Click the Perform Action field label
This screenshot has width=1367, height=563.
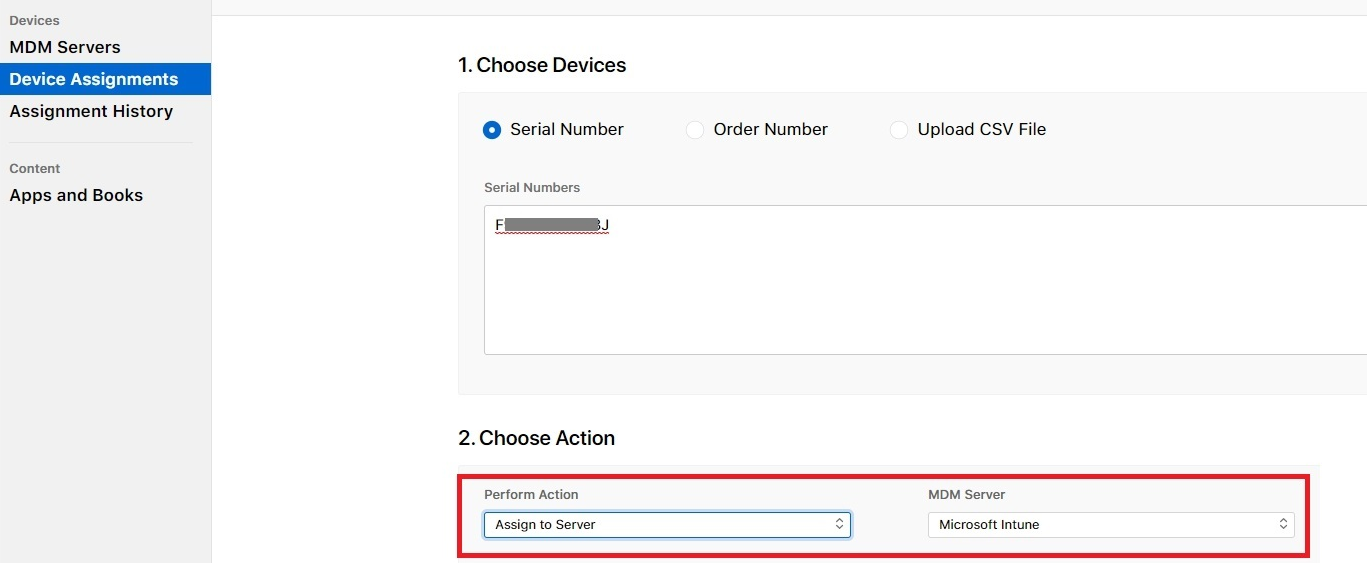(x=531, y=494)
